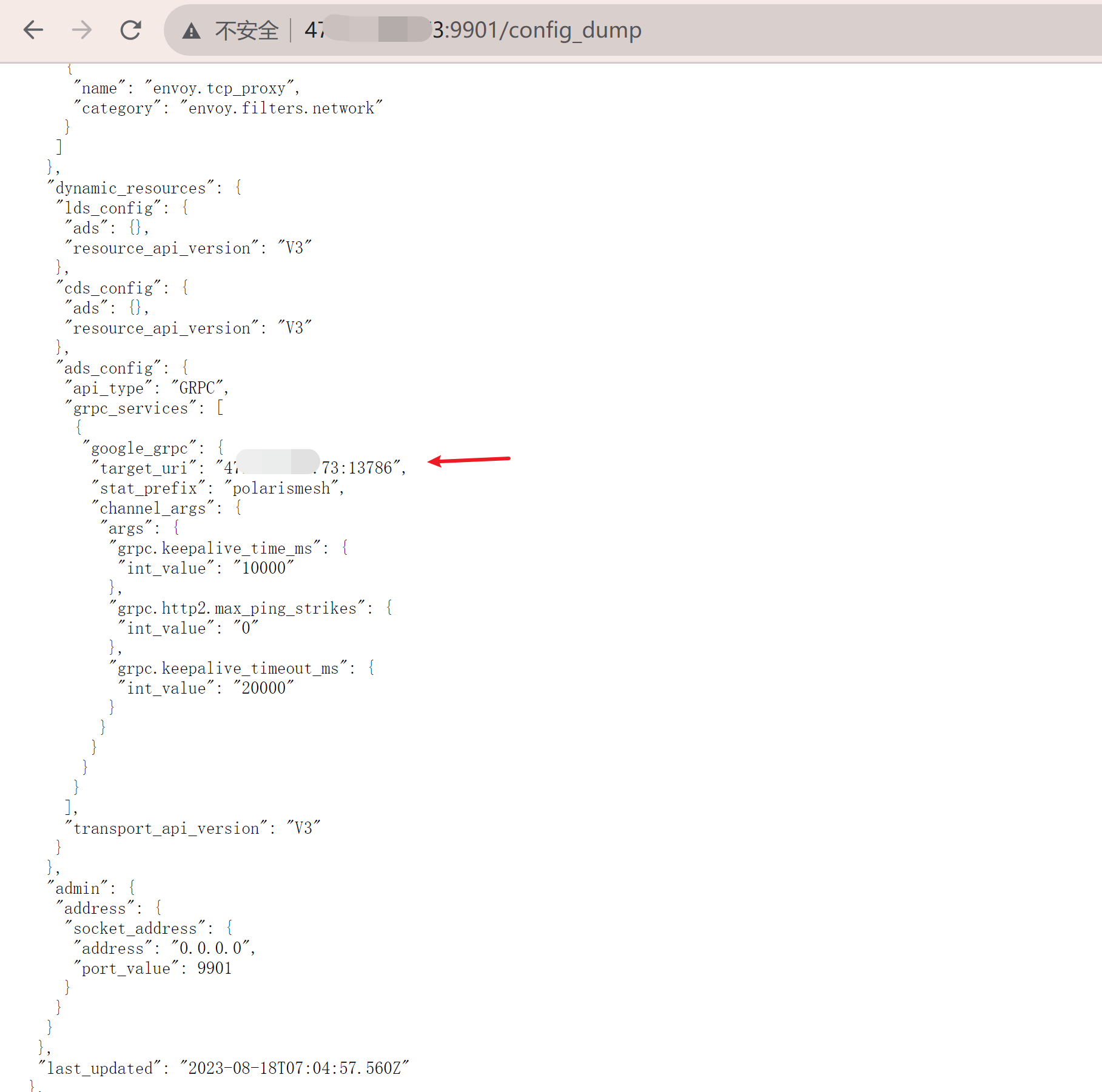Image resolution: width=1102 pixels, height=1092 pixels.
Task: Click the admin address "0.0.0.0" value
Action: point(211,948)
